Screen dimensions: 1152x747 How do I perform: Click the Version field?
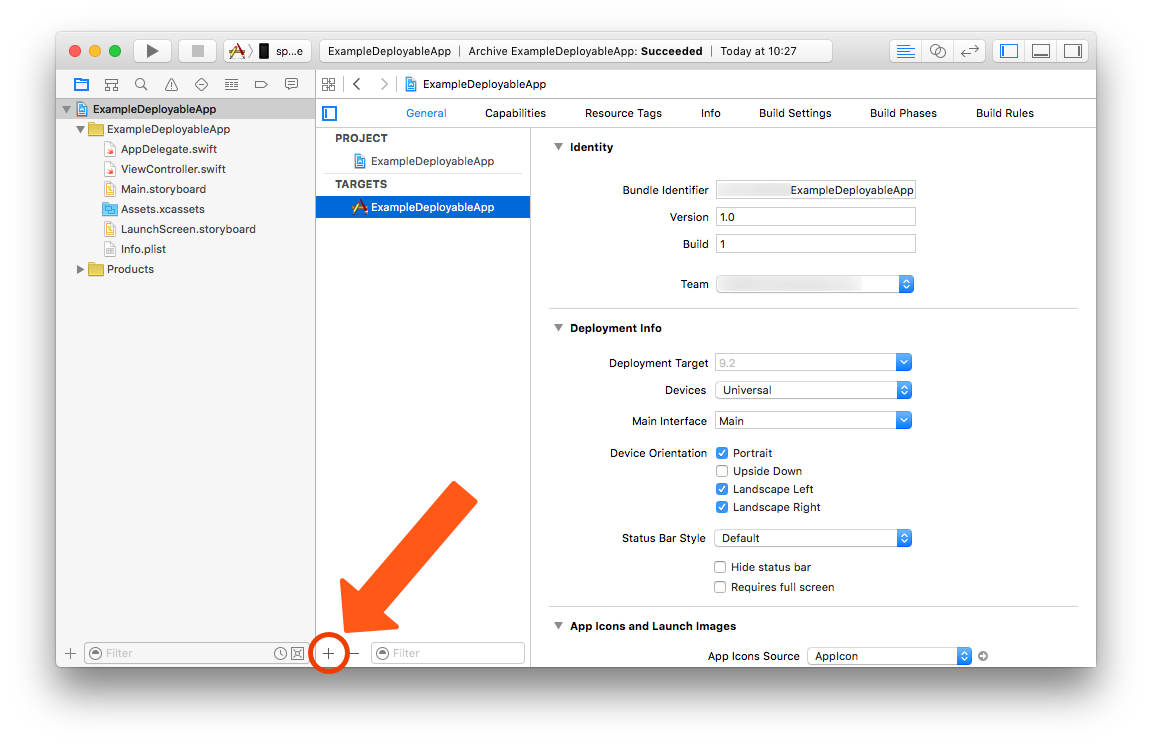pyautogui.click(x=816, y=217)
